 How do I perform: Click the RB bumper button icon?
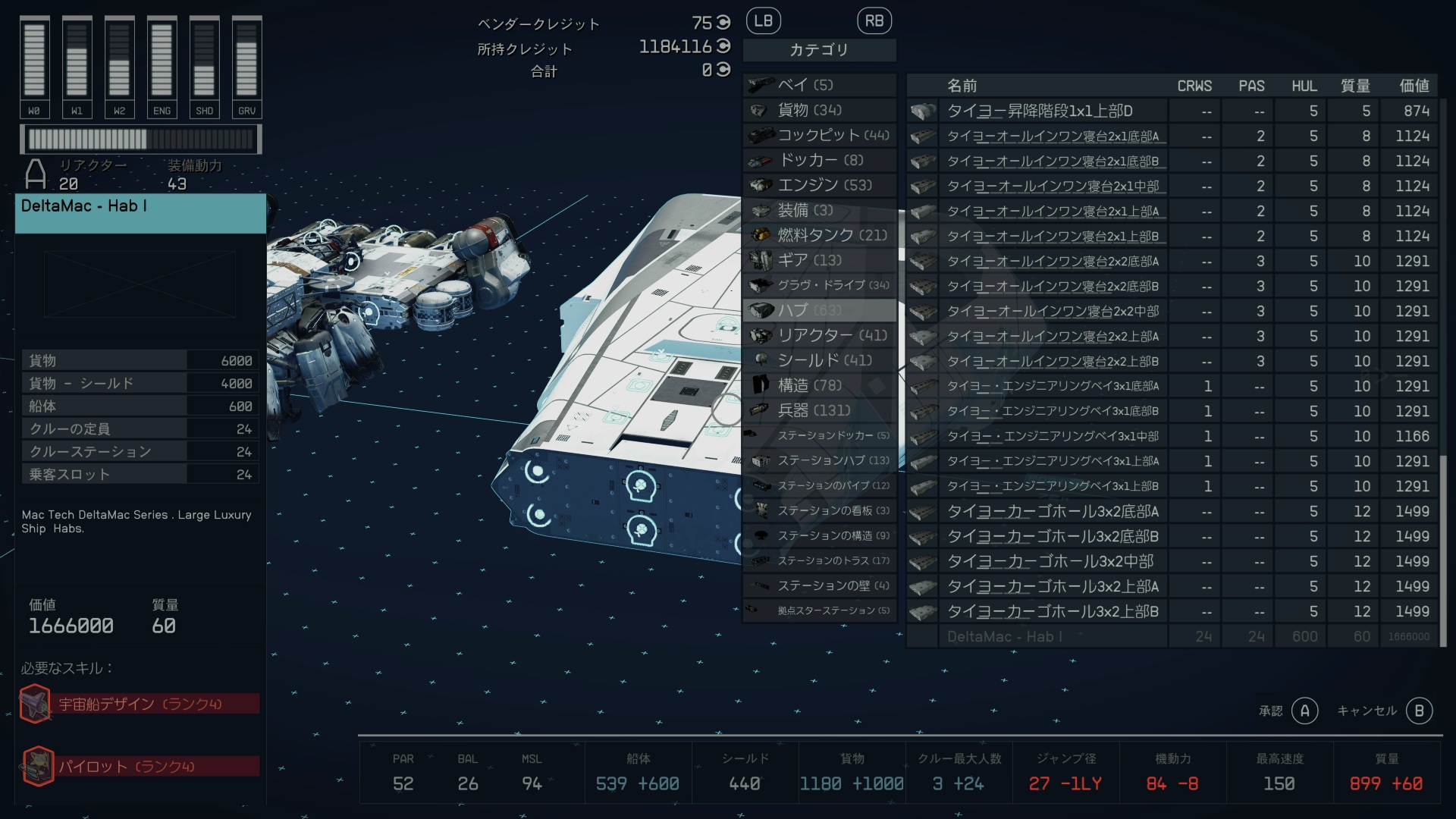(x=874, y=21)
